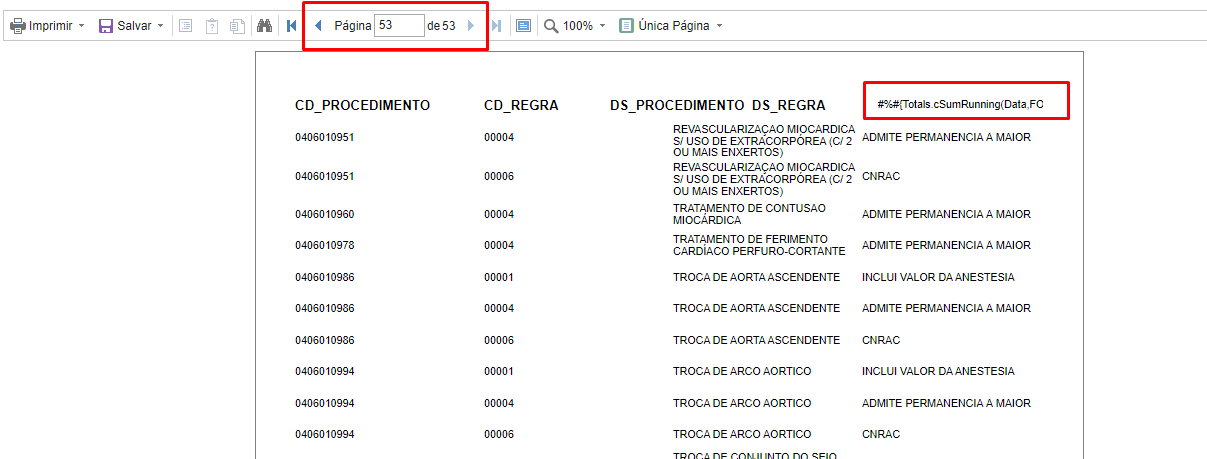
Task: Click the greyed parameters icon with question mark
Action: point(212,26)
